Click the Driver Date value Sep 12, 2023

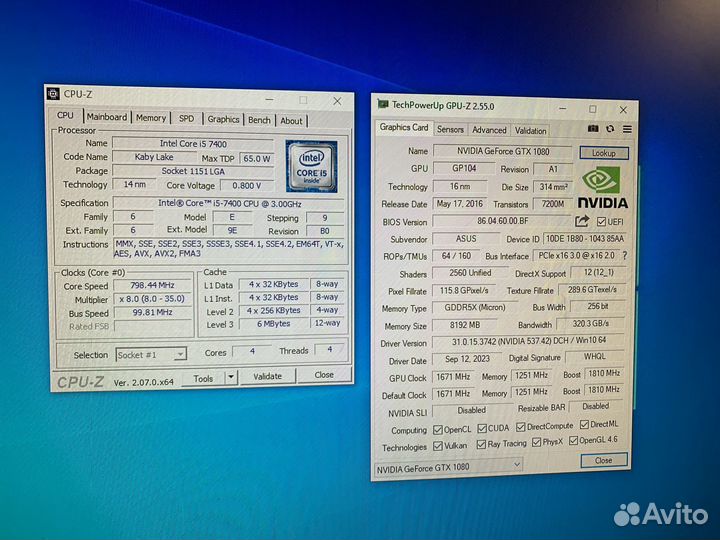click(x=467, y=359)
